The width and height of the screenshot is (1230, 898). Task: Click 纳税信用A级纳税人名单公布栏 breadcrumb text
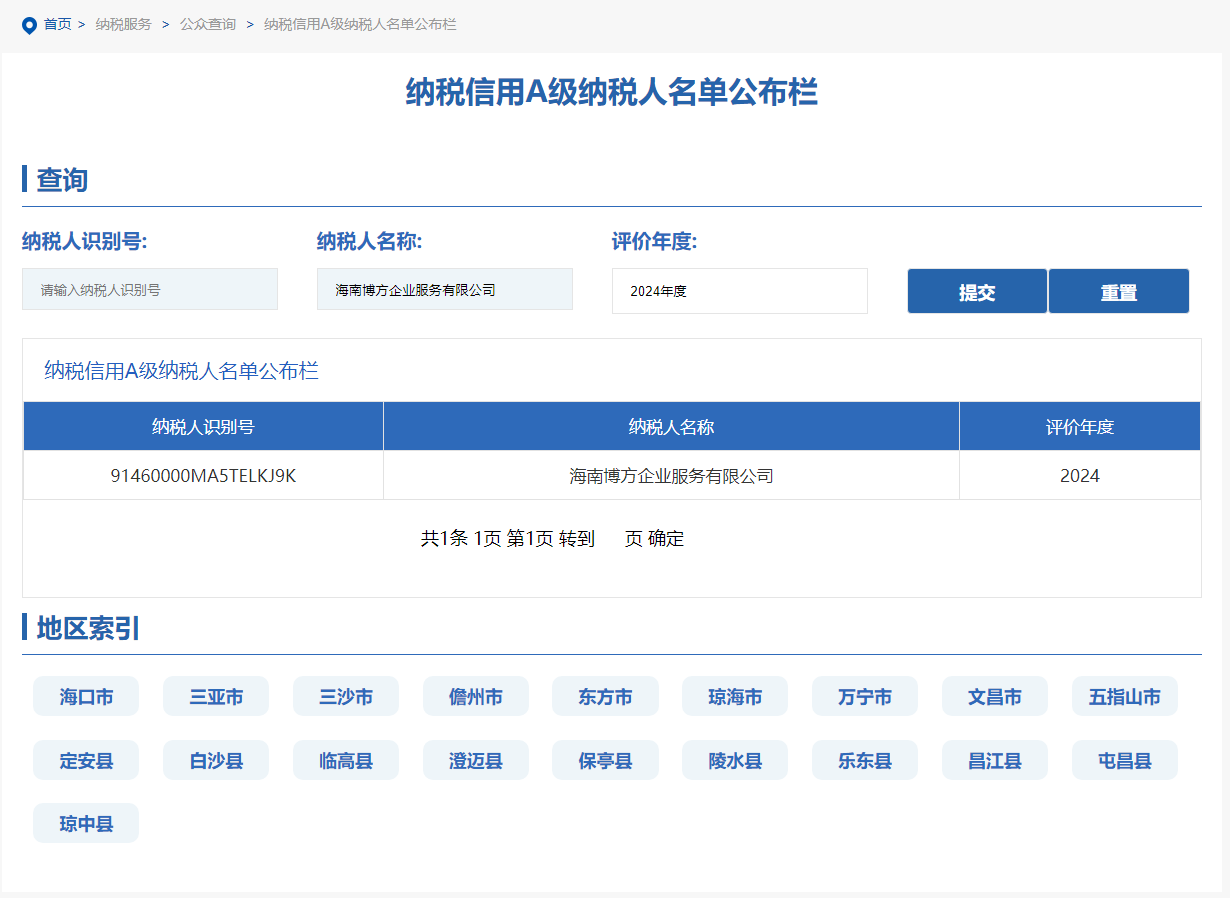pyautogui.click(x=360, y=24)
